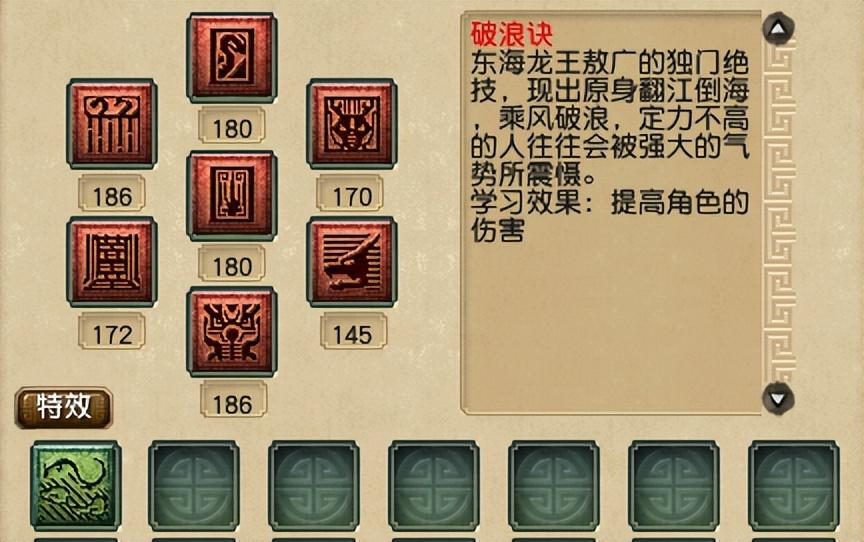Select the last empty jade slot in bottom row

(x=794, y=486)
